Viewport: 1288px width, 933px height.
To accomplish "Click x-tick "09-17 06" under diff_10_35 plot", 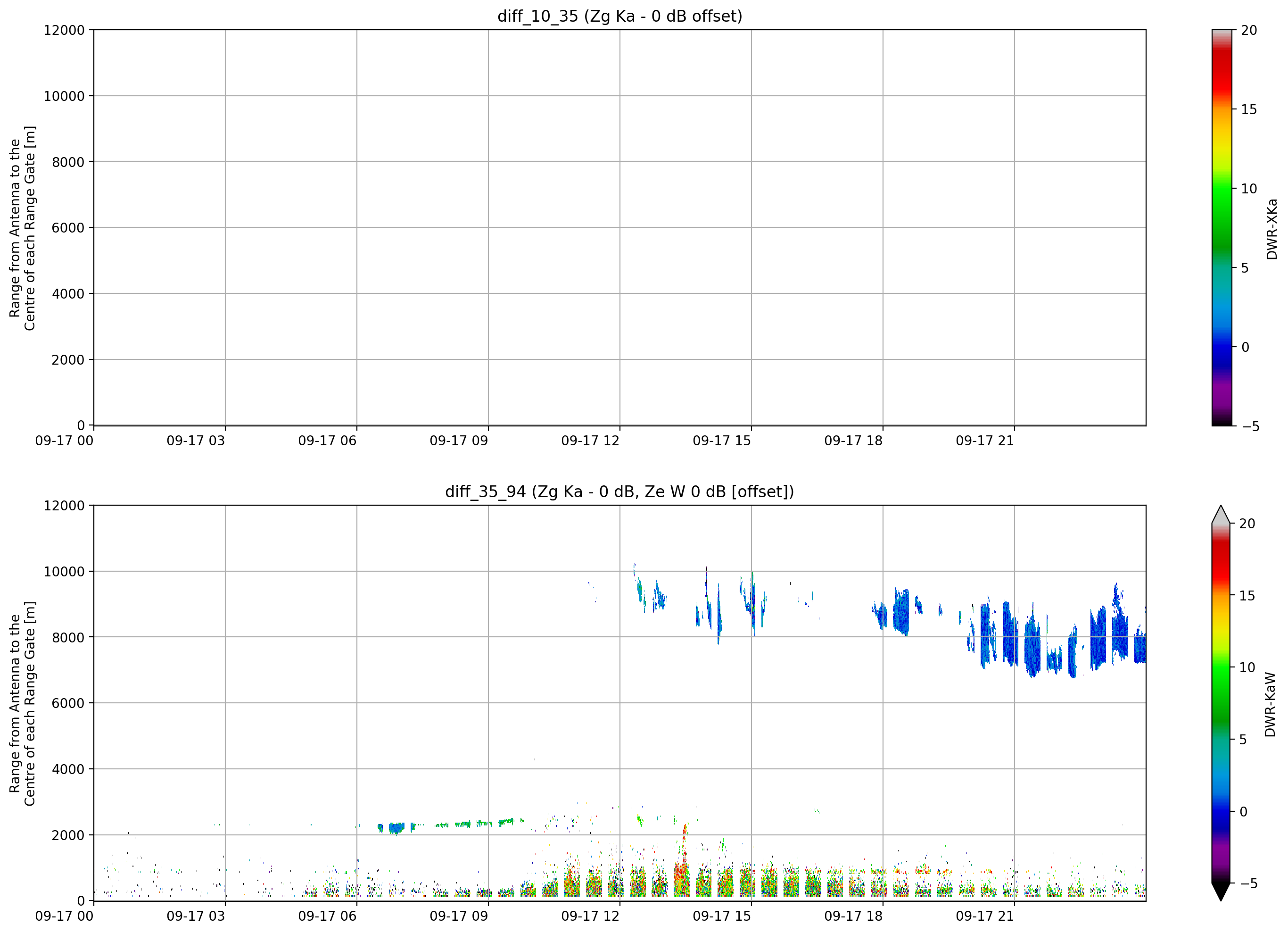I will [327, 441].
